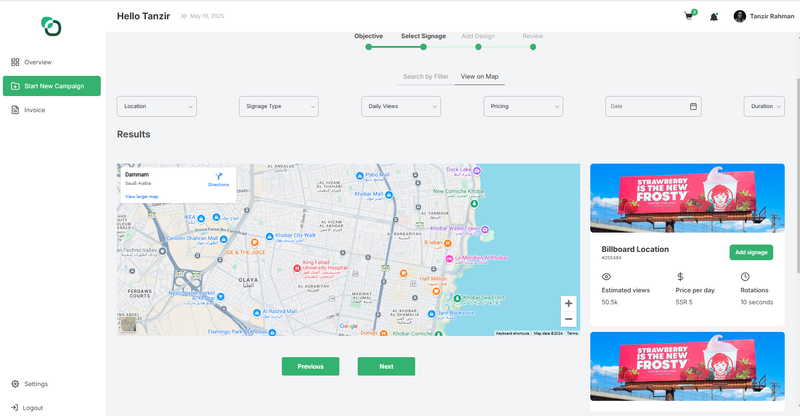Click the Half Million cafe marker
Screen dimensions: 800x416
pyautogui.click(x=436, y=291)
